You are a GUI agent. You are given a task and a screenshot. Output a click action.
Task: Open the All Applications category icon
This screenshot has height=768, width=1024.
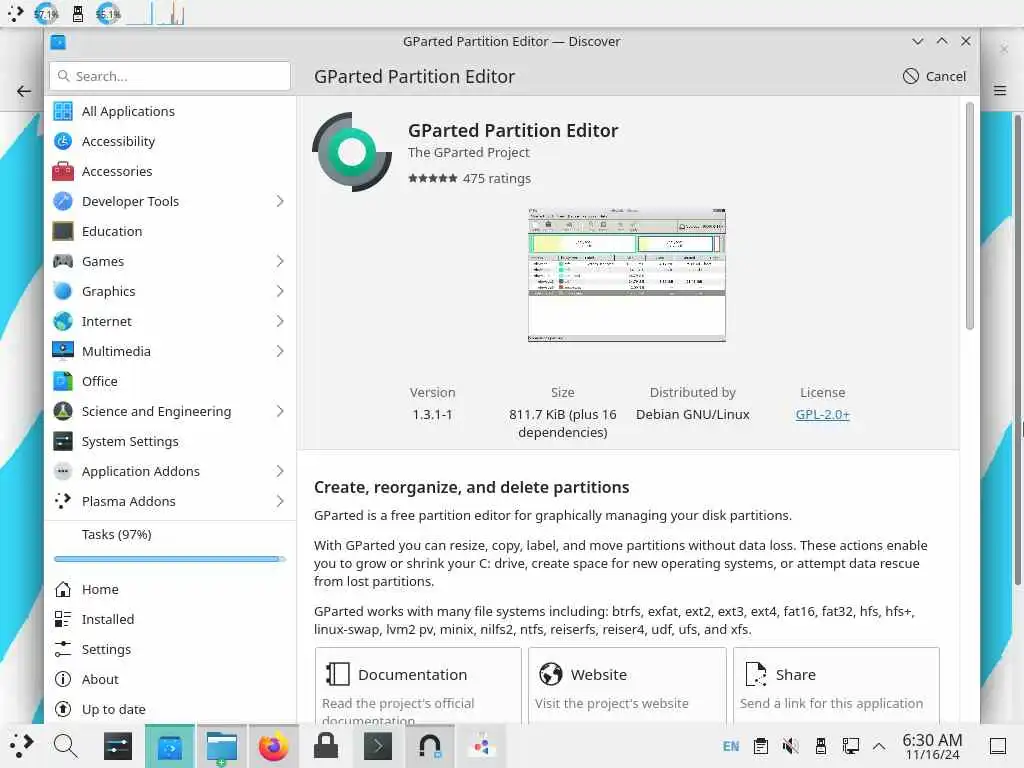coord(63,111)
